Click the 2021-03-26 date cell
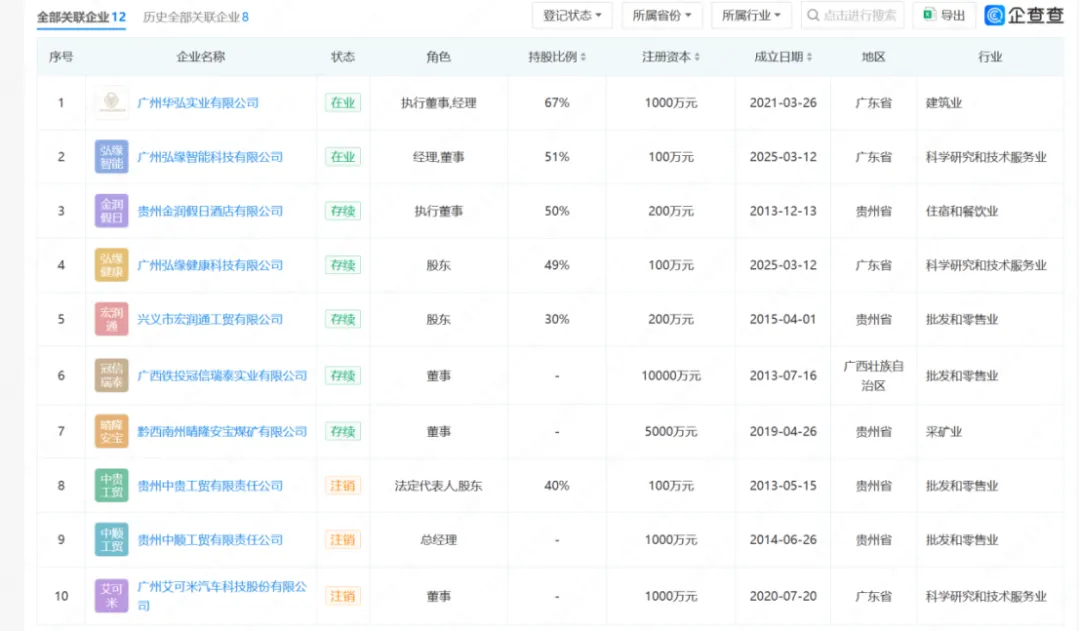 point(783,103)
